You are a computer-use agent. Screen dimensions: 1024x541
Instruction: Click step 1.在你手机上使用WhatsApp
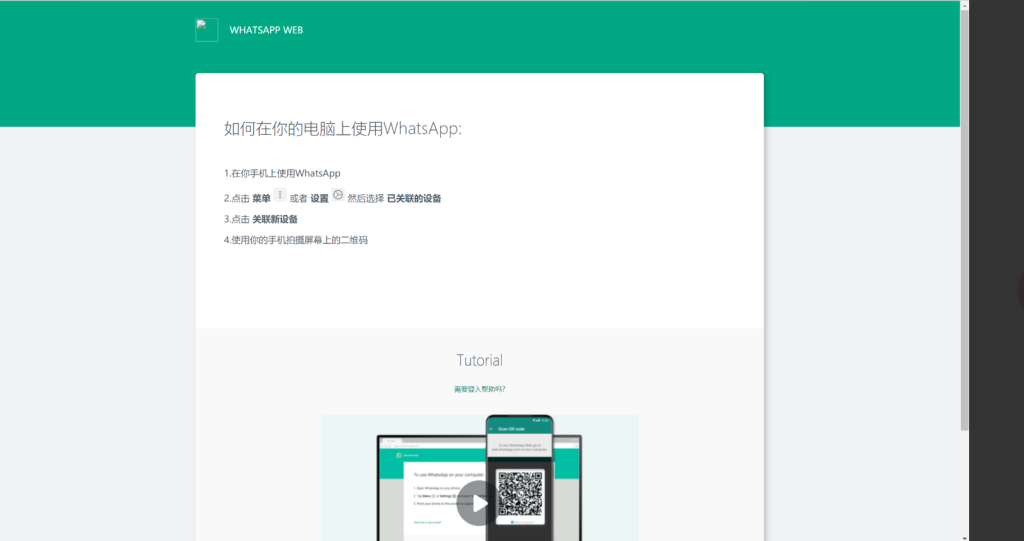[x=282, y=173]
